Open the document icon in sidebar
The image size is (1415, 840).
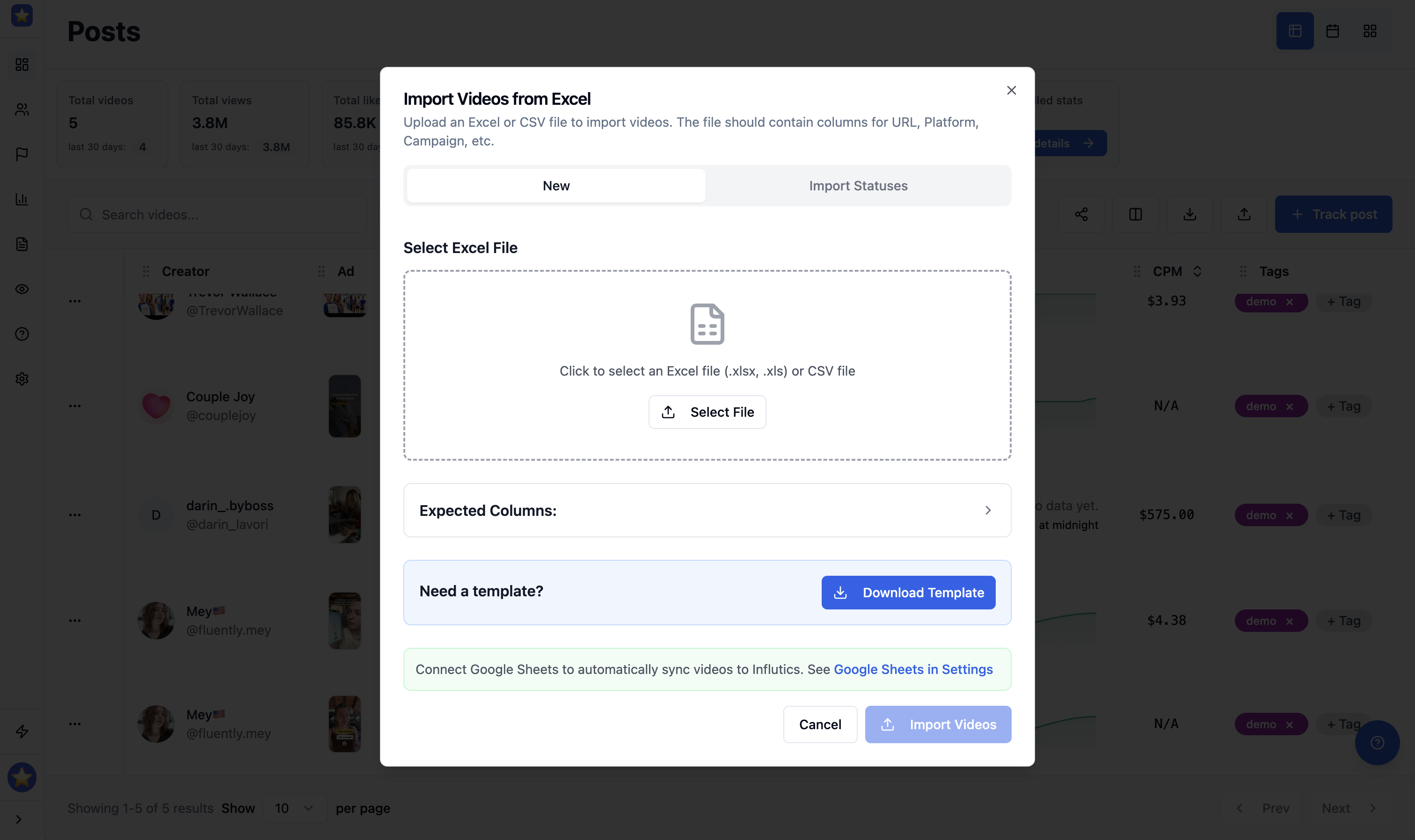tap(22, 244)
